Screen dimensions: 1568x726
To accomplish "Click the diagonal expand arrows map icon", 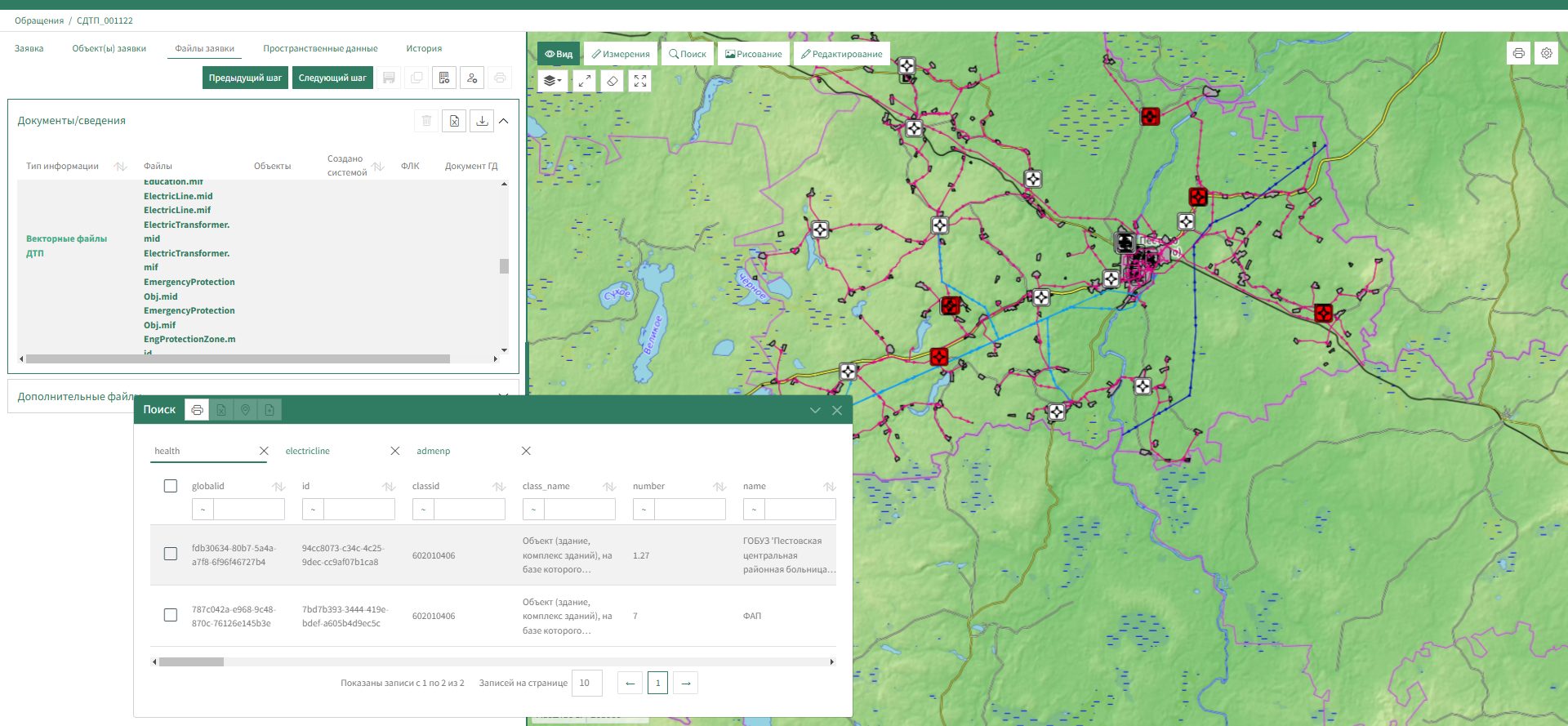I will (584, 81).
